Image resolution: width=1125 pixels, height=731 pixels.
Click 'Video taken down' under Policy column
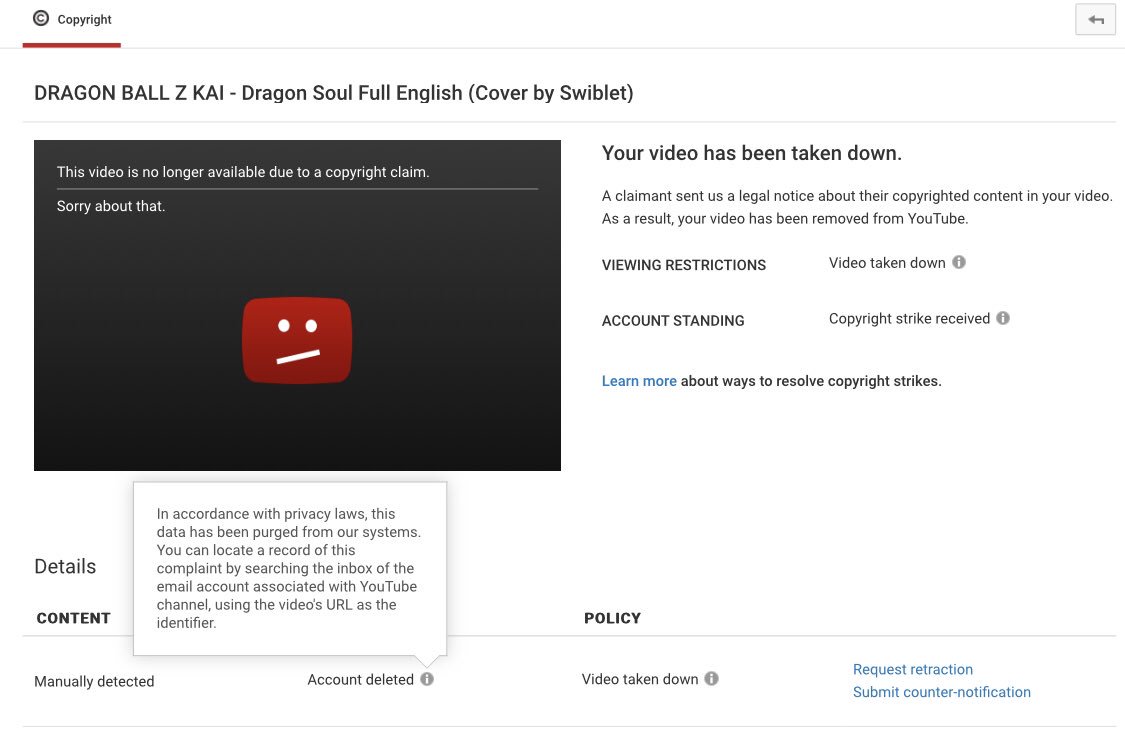pyautogui.click(x=639, y=679)
